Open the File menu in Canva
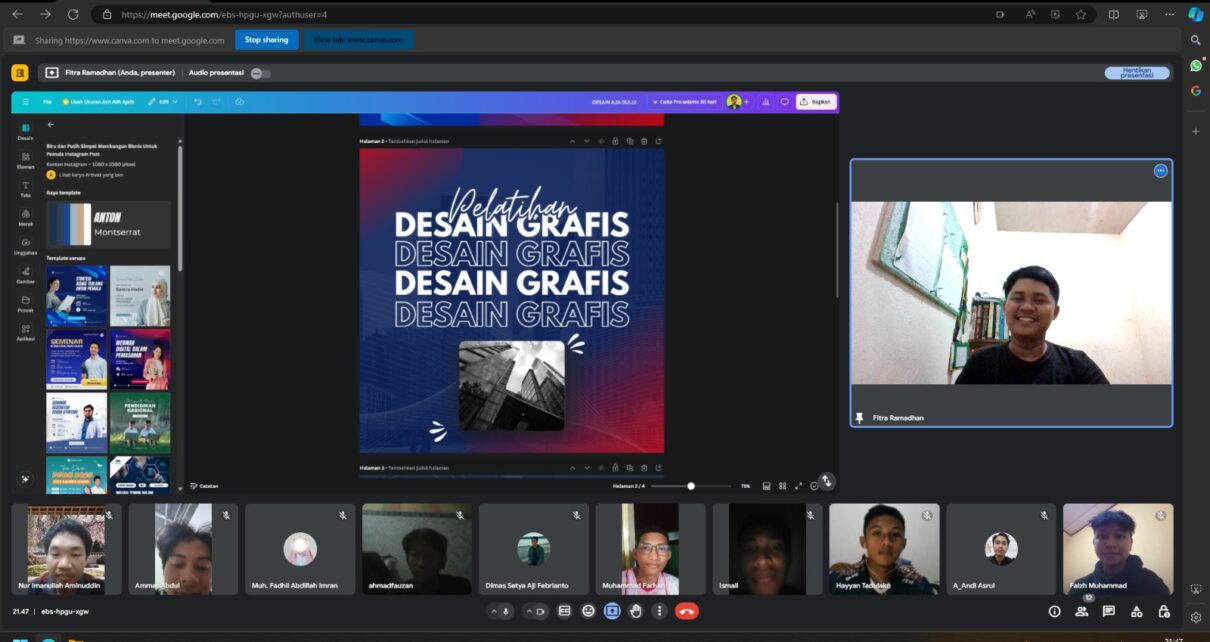1210x642 pixels. [x=47, y=102]
